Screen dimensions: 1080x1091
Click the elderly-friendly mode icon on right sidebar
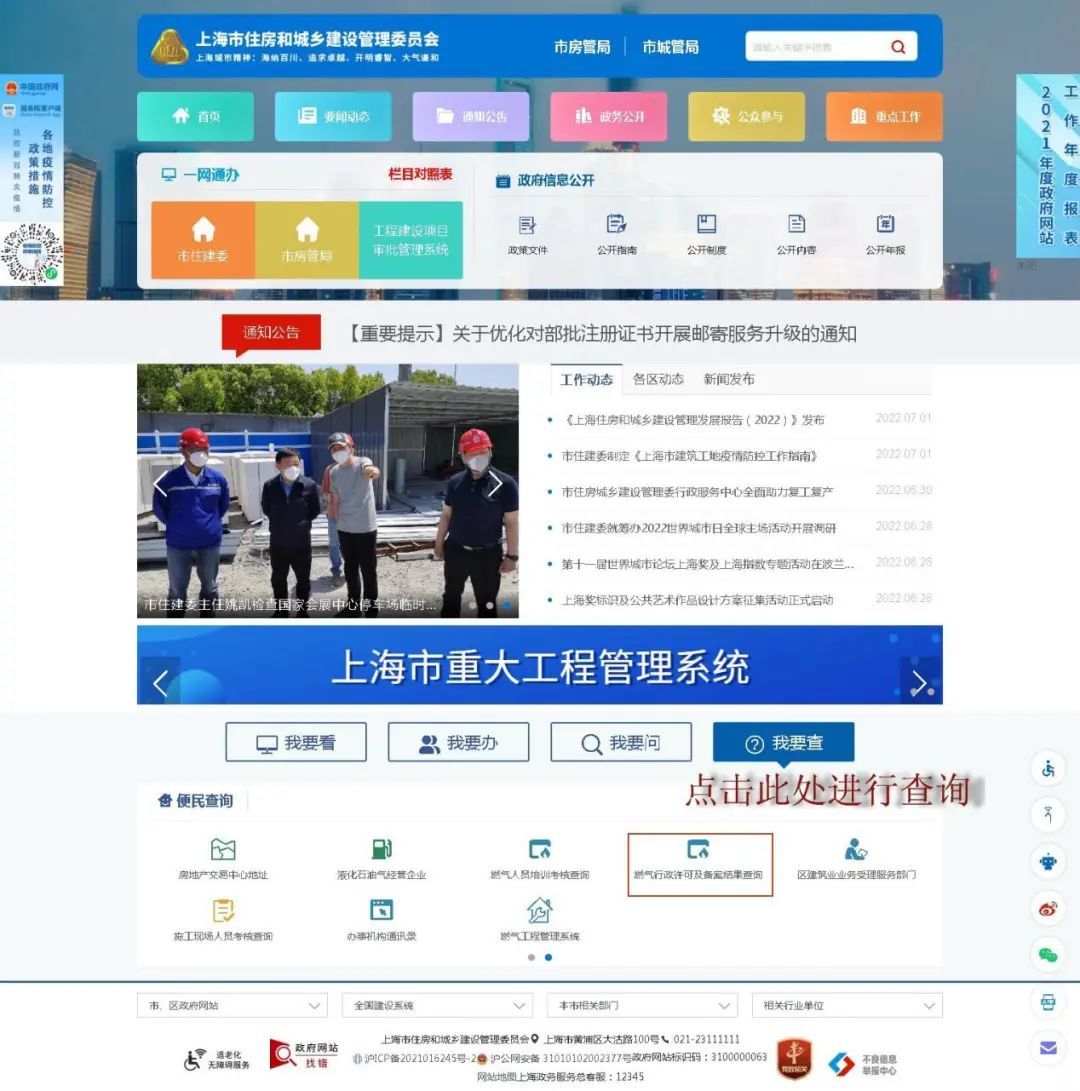pyautogui.click(x=1048, y=814)
